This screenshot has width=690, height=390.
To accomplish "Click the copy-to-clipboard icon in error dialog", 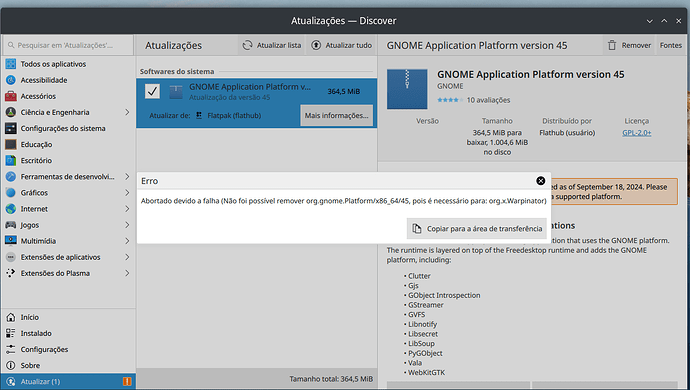I will 416,228.
